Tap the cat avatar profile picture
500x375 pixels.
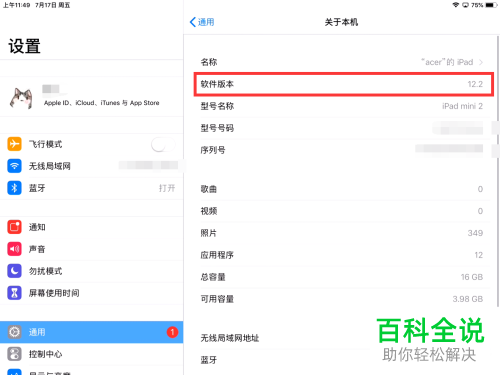pyautogui.click(x=21, y=97)
